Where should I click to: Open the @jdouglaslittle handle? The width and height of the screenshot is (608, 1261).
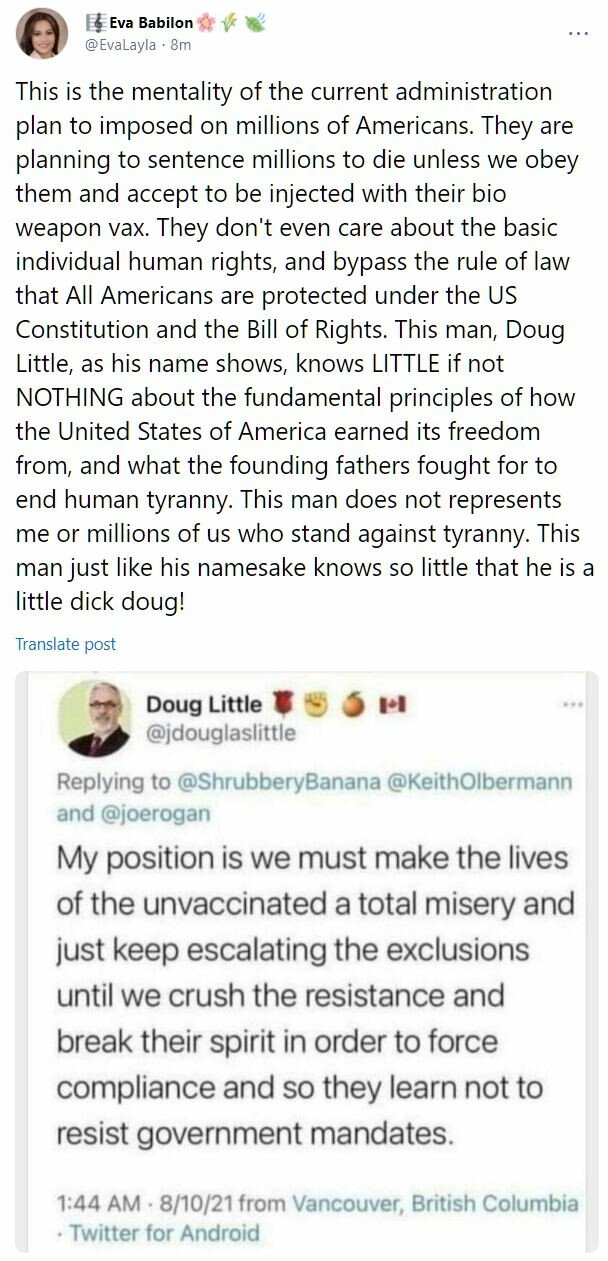click(221, 733)
